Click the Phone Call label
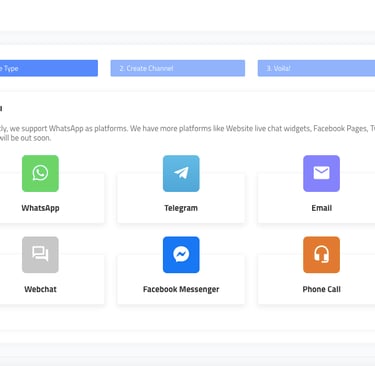Image resolution: width=375 pixels, height=366 pixels. (x=321, y=289)
